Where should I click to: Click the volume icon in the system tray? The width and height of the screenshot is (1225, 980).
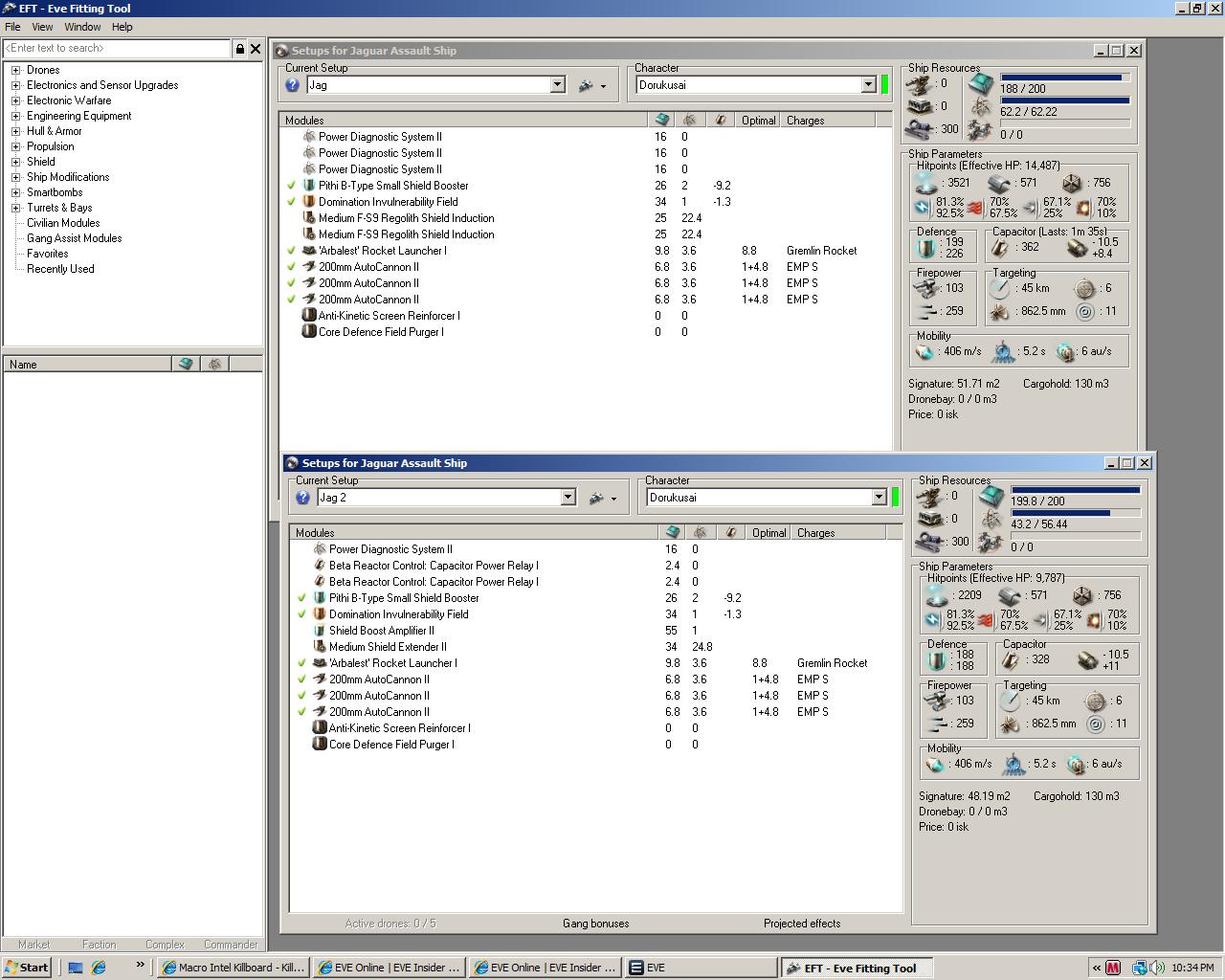coord(1157,968)
